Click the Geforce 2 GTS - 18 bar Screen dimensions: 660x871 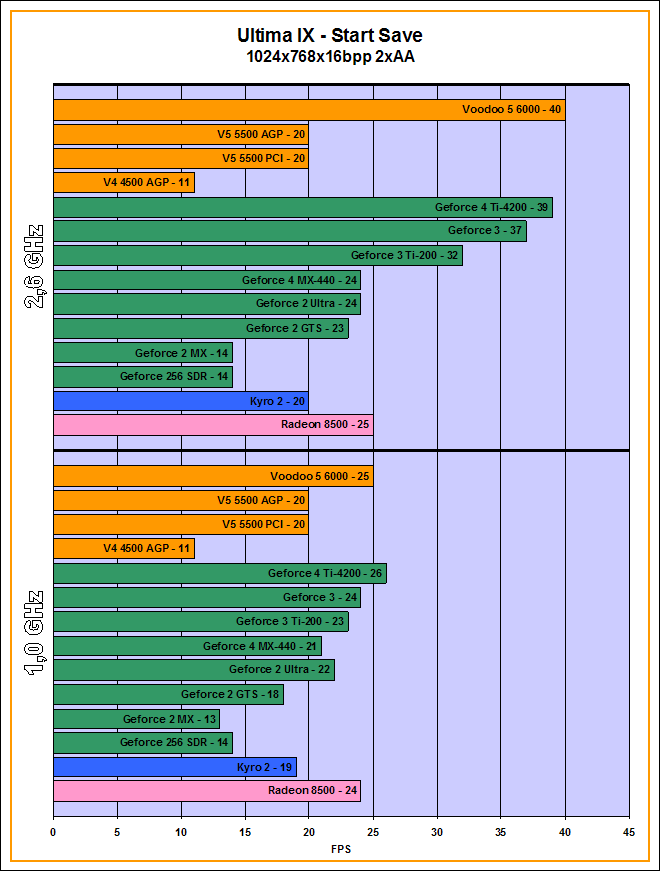pyautogui.click(x=167, y=694)
